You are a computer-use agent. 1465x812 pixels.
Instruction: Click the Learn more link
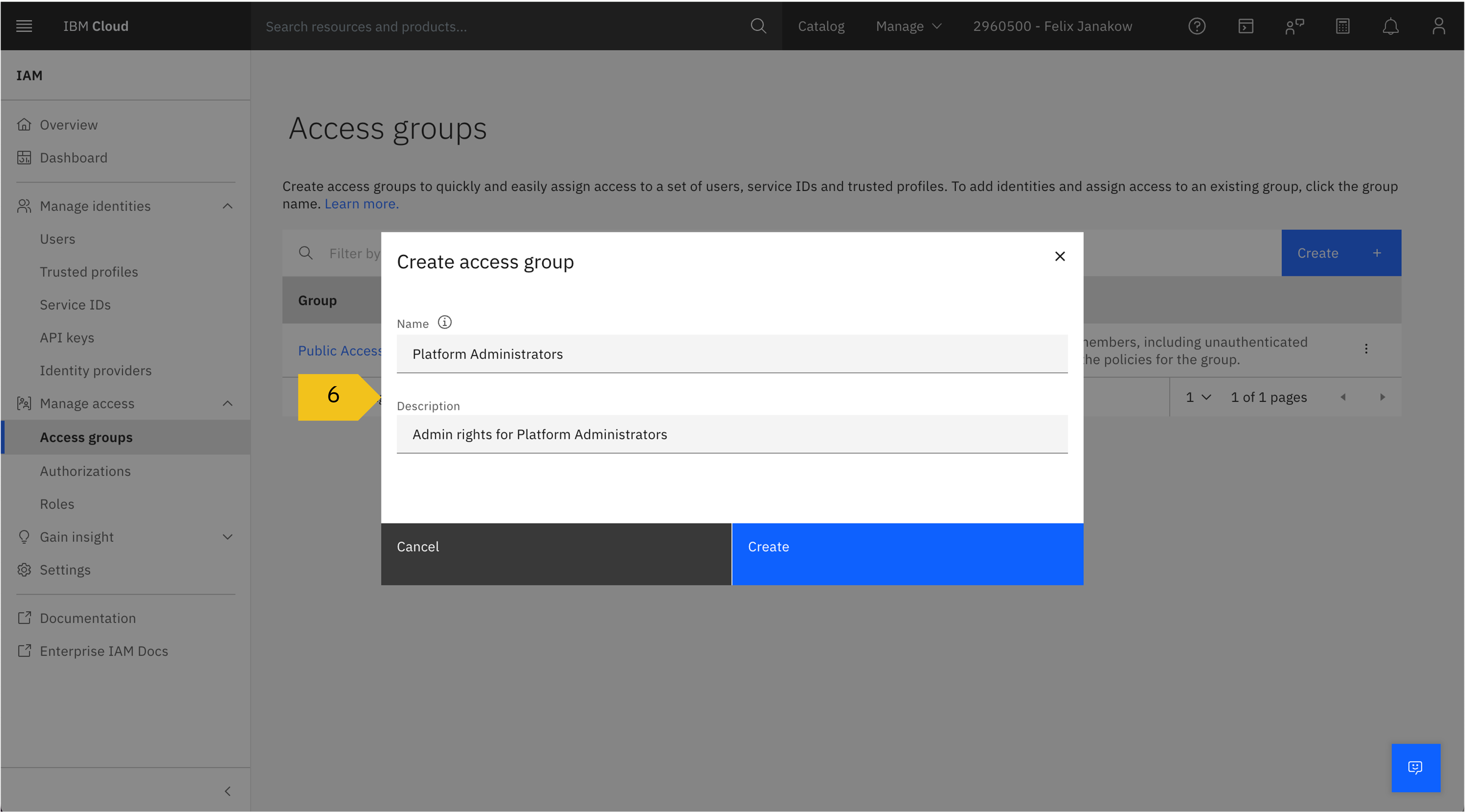[x=361, y=204]
